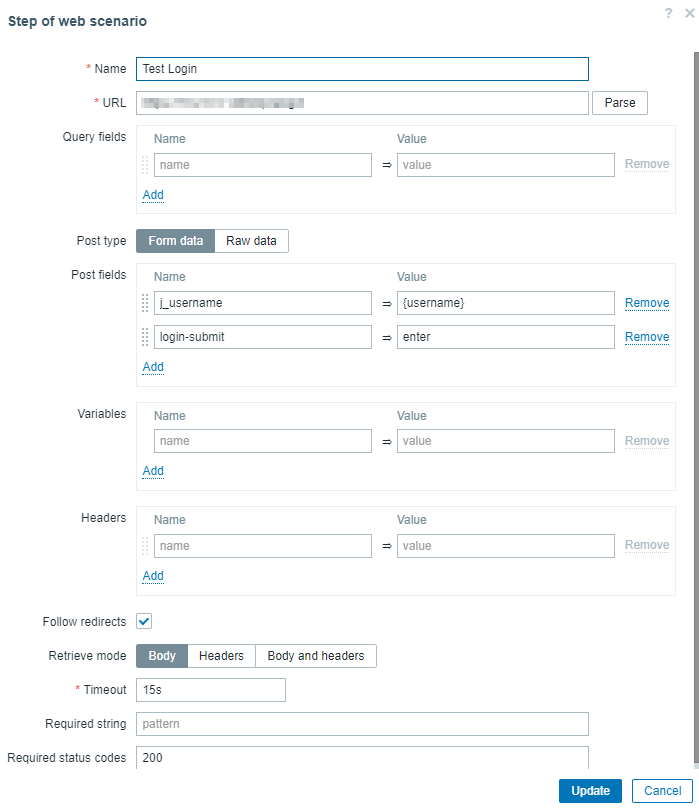Add a new variable row
Image resolution: width=699 pixels, height=808 pixels.
coord(153,471)
